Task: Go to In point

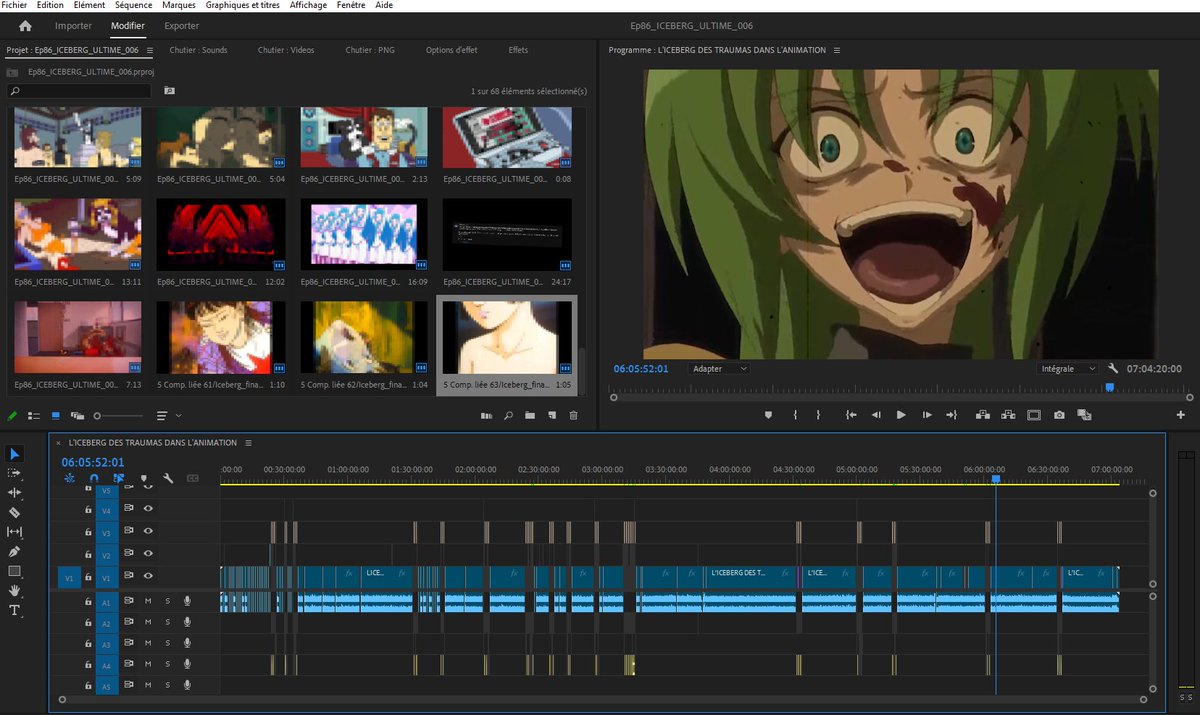Action: pyautogui.click(x=851, y=414)
